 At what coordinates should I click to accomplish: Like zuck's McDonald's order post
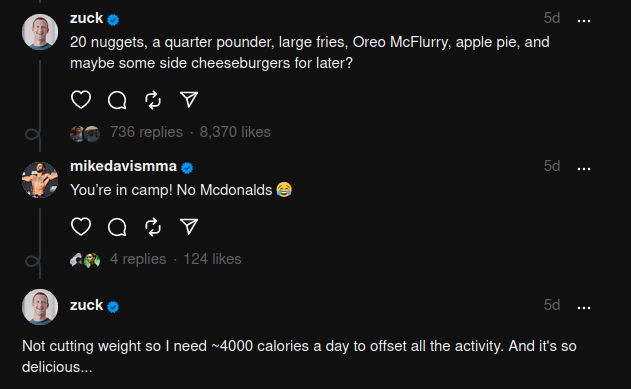(x=81, y=100)
